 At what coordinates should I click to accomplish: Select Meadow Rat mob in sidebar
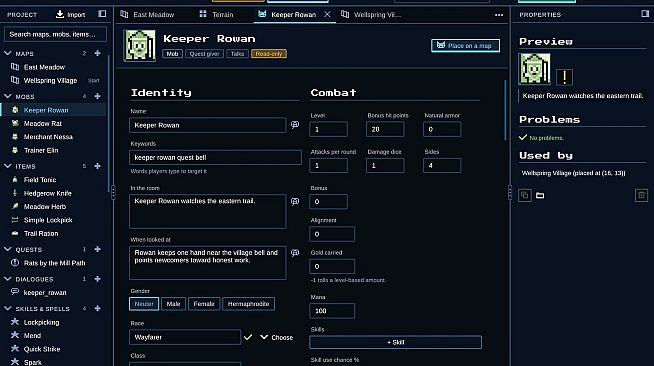pos(43,123)
